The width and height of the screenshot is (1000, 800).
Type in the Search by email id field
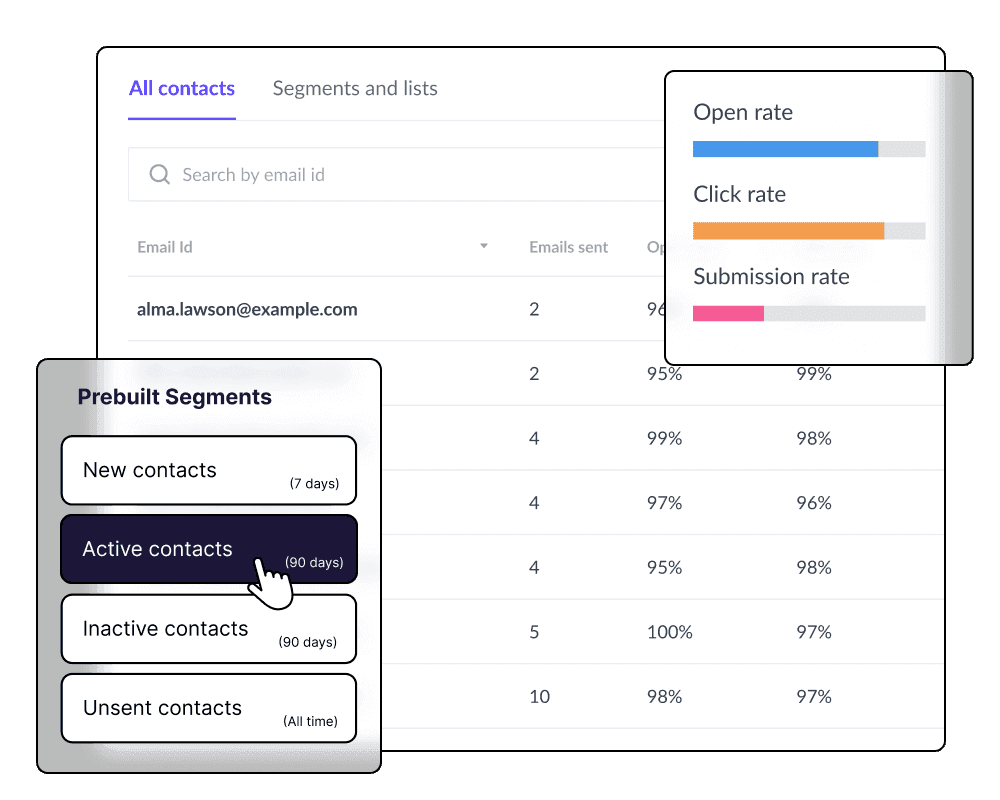click(400, 175)
